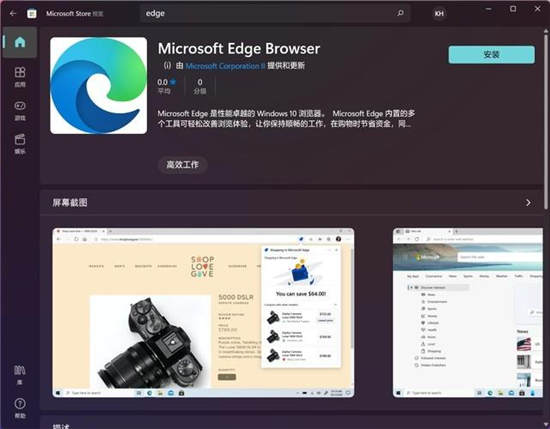Open the Microsoft Corporation II publisher link

pyautogui.click(x=225, y=66)
